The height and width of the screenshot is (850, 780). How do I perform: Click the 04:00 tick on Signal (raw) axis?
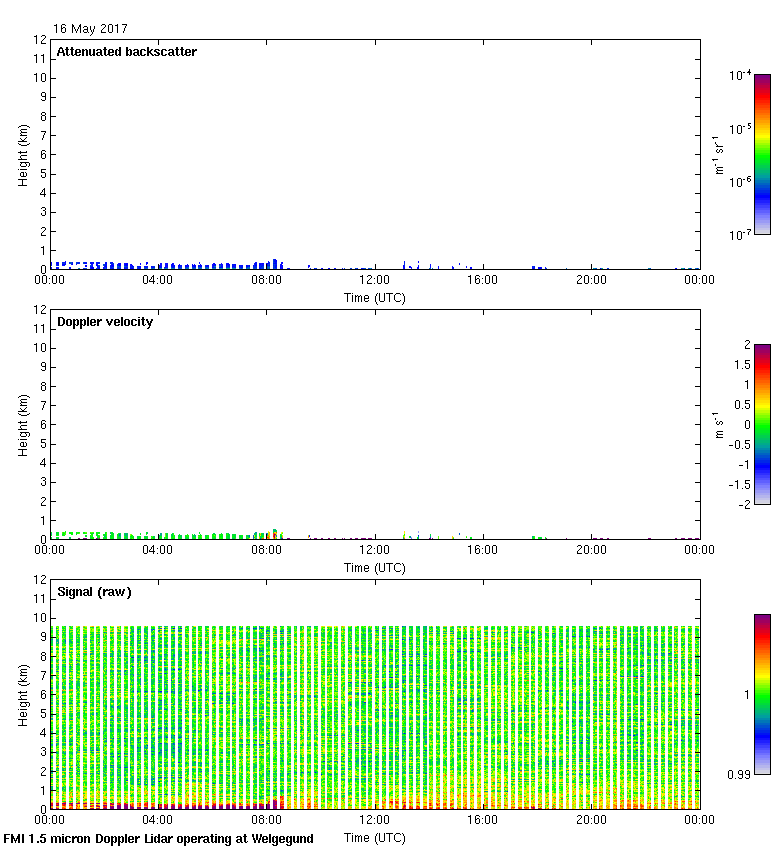pyautogui.click(x=158, y=820)
